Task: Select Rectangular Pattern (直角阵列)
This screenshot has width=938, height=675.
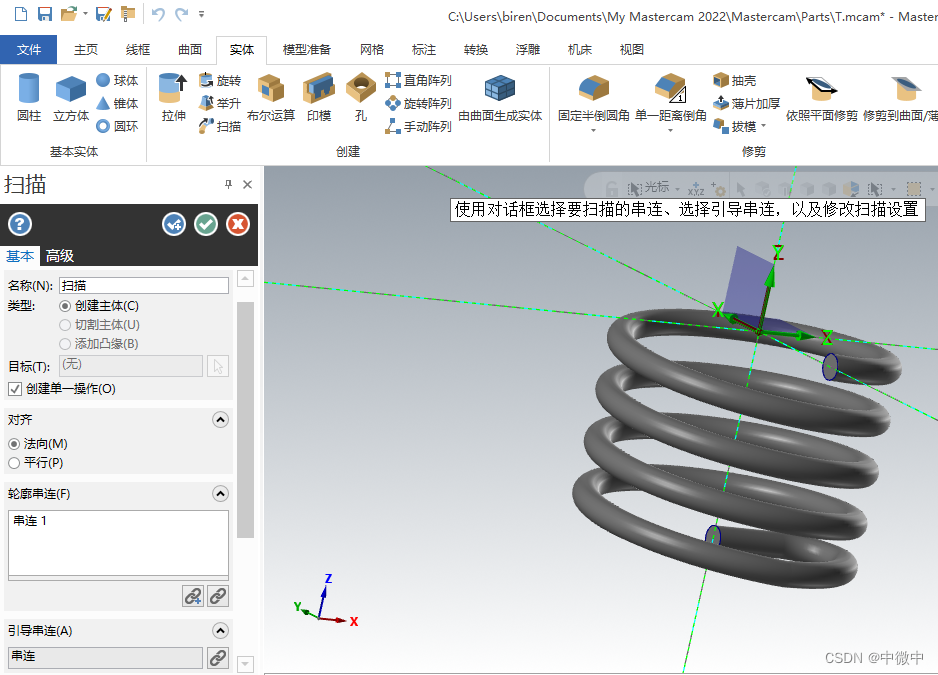Action: [418, 80]
